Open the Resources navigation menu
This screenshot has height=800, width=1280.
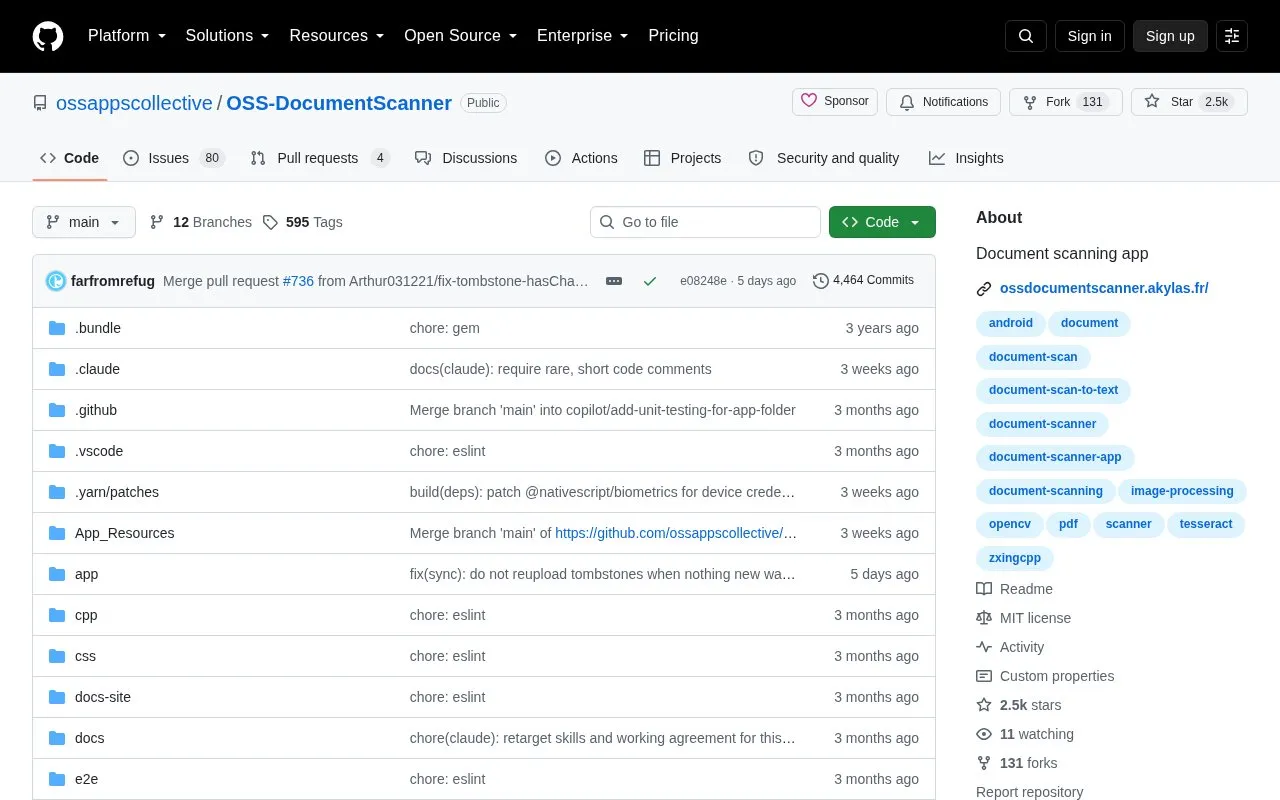click(x=337, y=36)
